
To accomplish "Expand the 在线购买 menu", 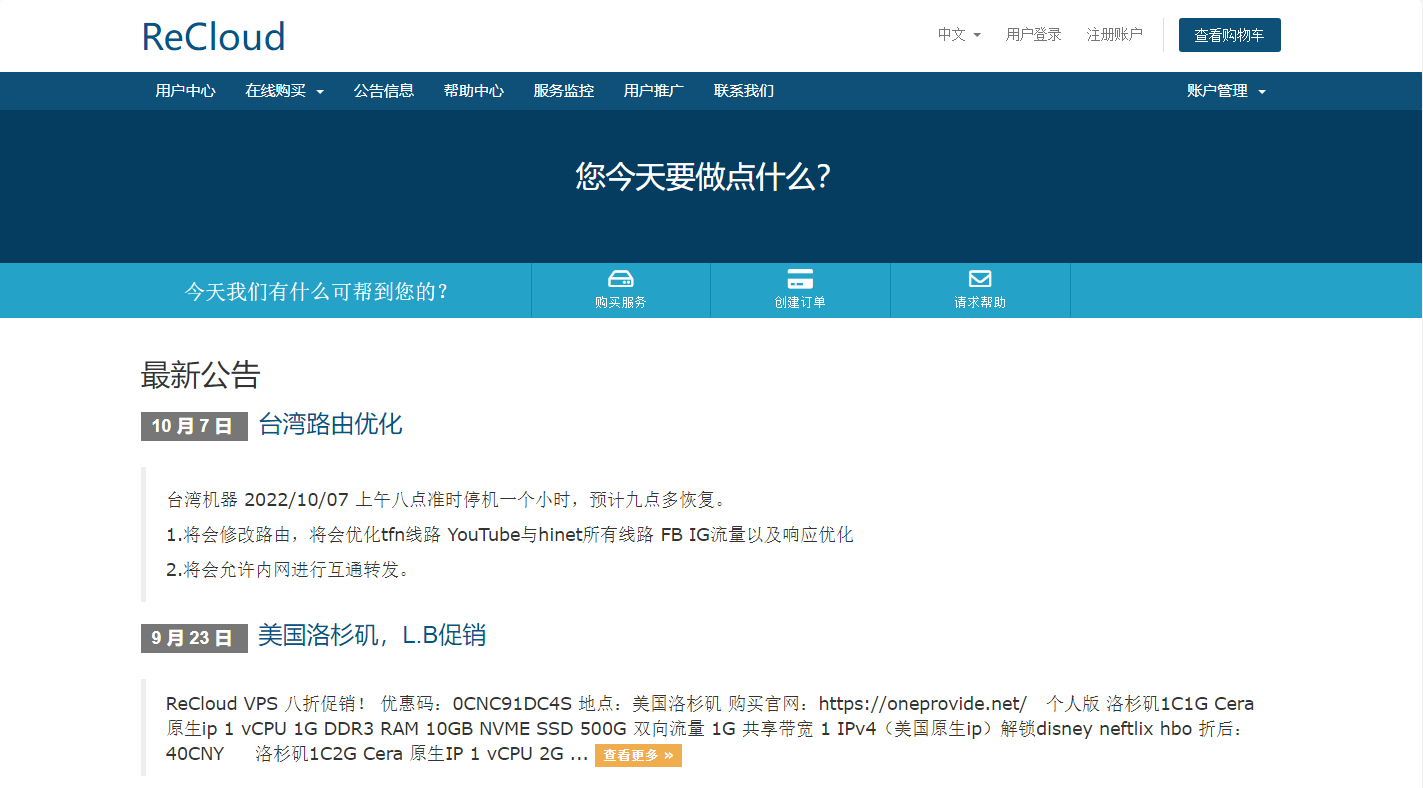I will [284, 91].
